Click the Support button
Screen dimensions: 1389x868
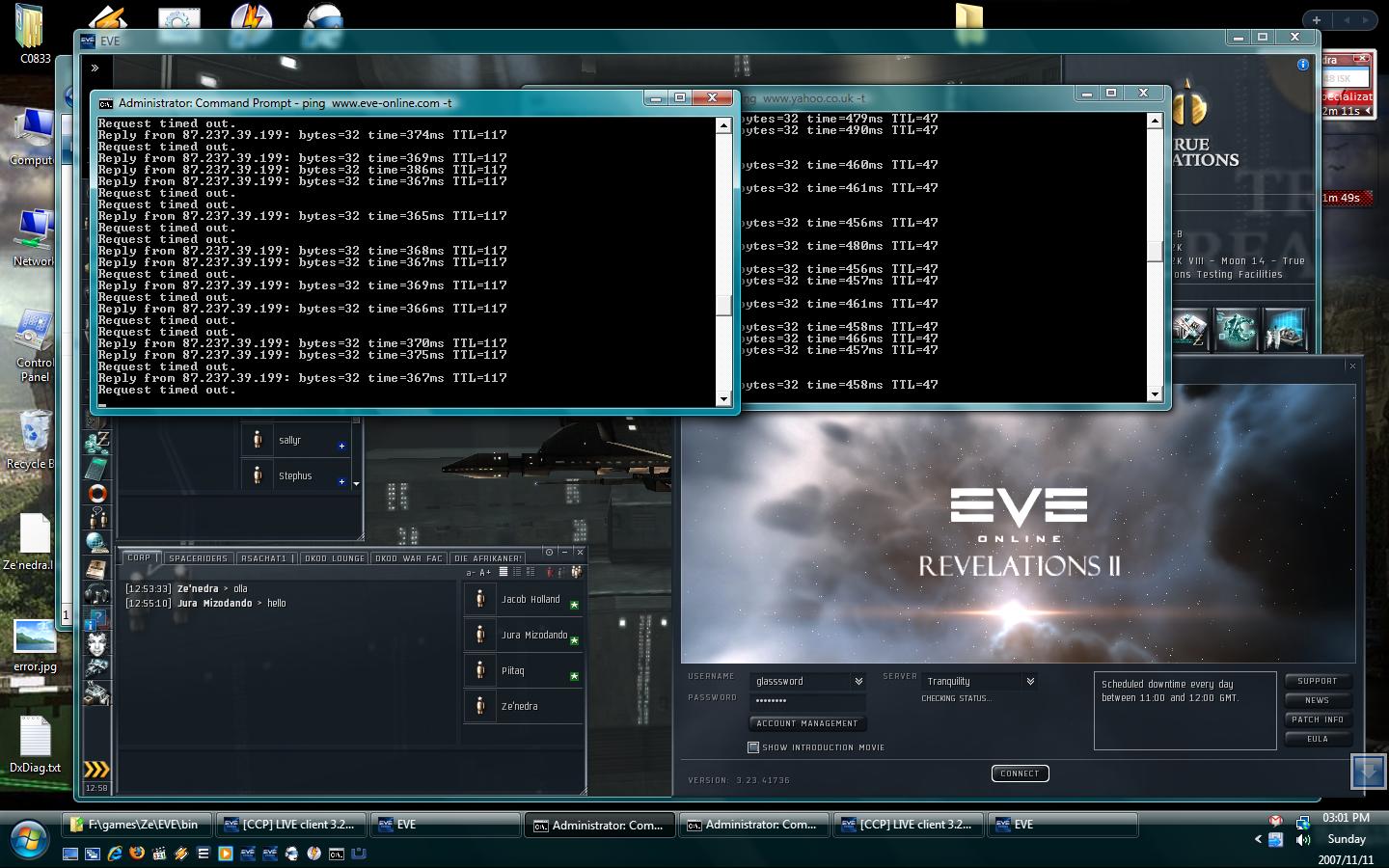click(x=1318, y=681)
